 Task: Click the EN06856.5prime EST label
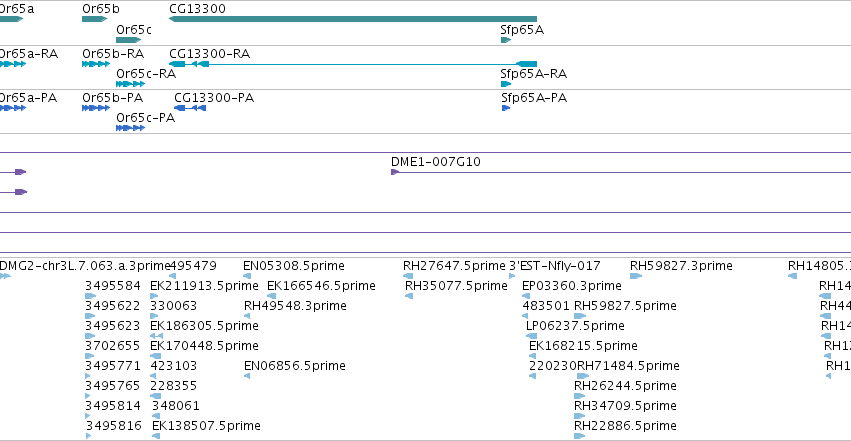[x=295, y=366]
